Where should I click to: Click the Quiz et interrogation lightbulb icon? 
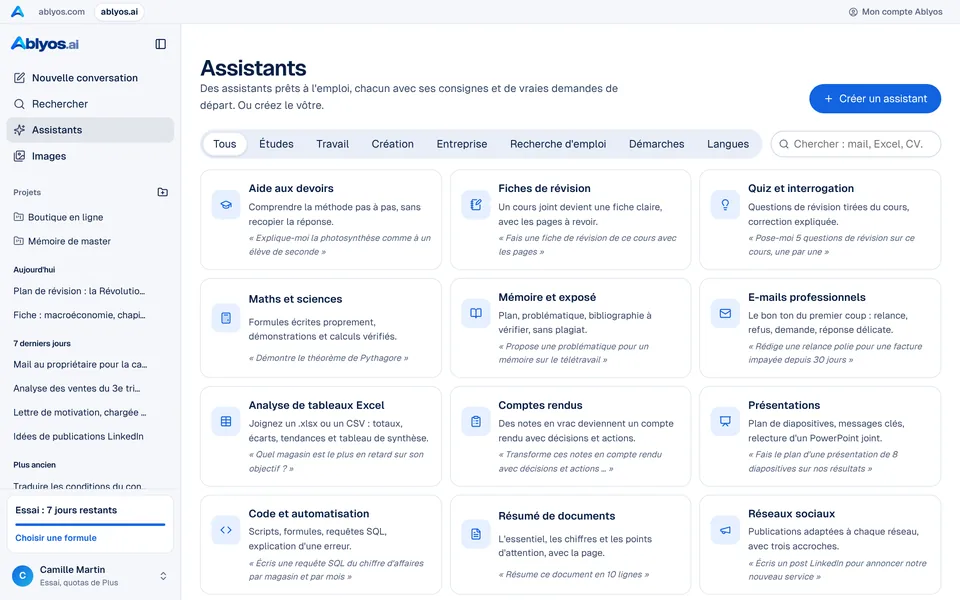click(725, 205)
